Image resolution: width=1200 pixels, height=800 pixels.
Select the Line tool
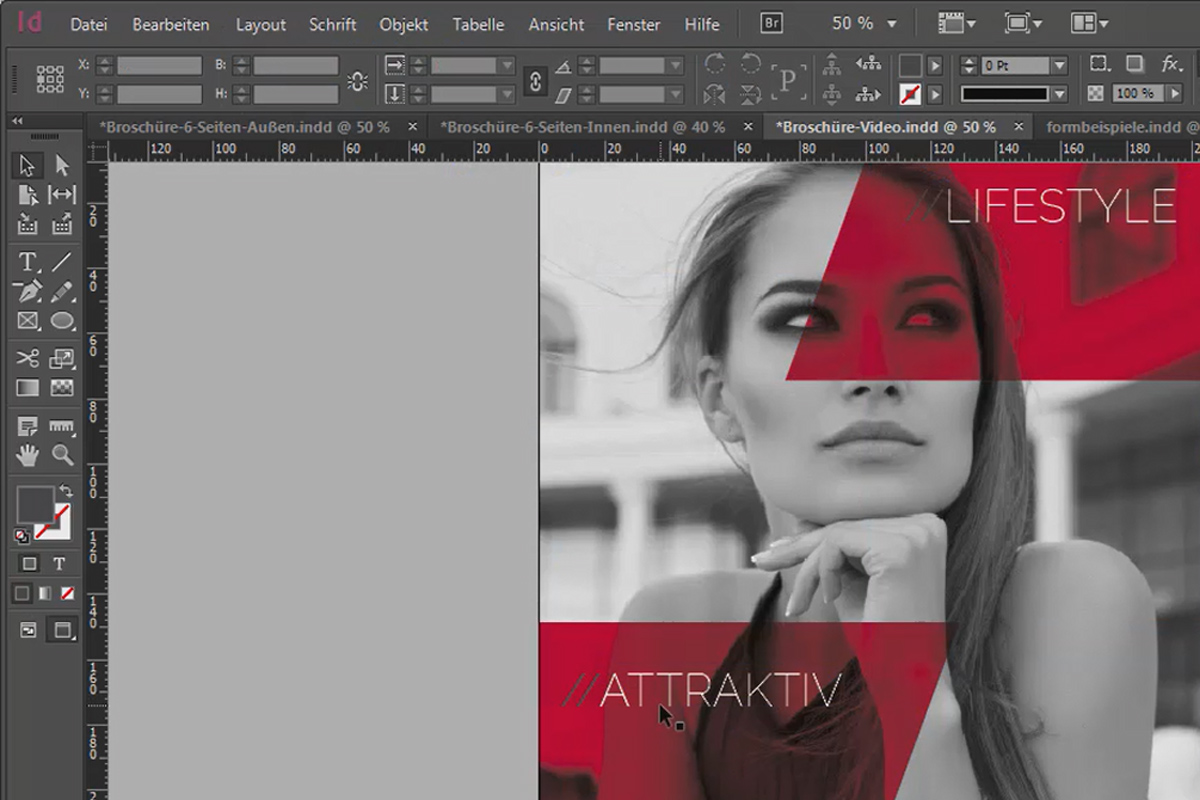coord(62,262)
